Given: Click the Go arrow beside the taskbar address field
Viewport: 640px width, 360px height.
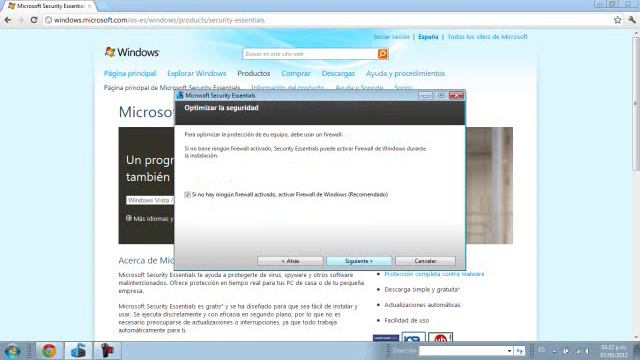Looking at the screenshot, I should point(520,351).
